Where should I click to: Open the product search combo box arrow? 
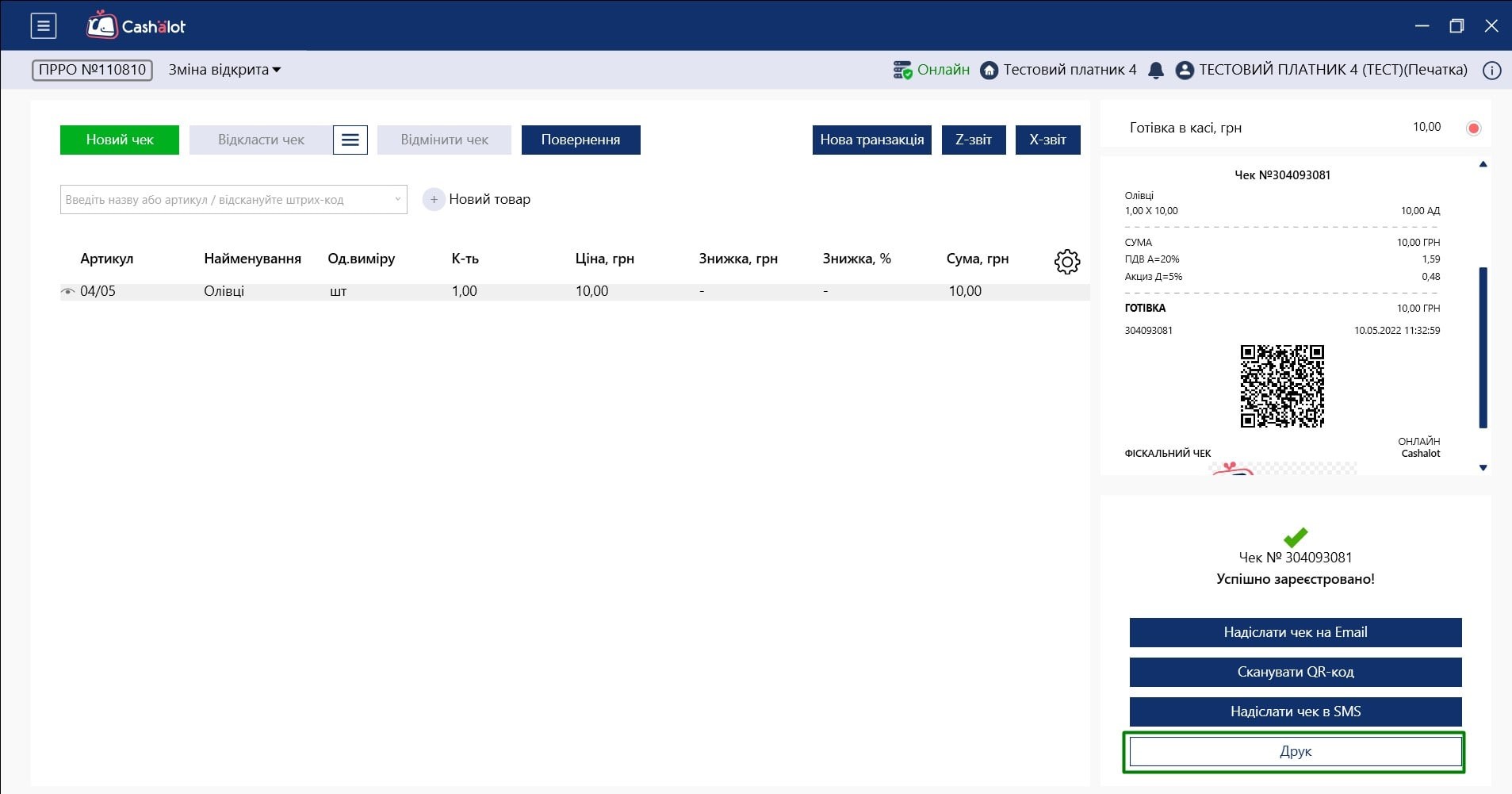pyautogui.click(x=397, y=200)
